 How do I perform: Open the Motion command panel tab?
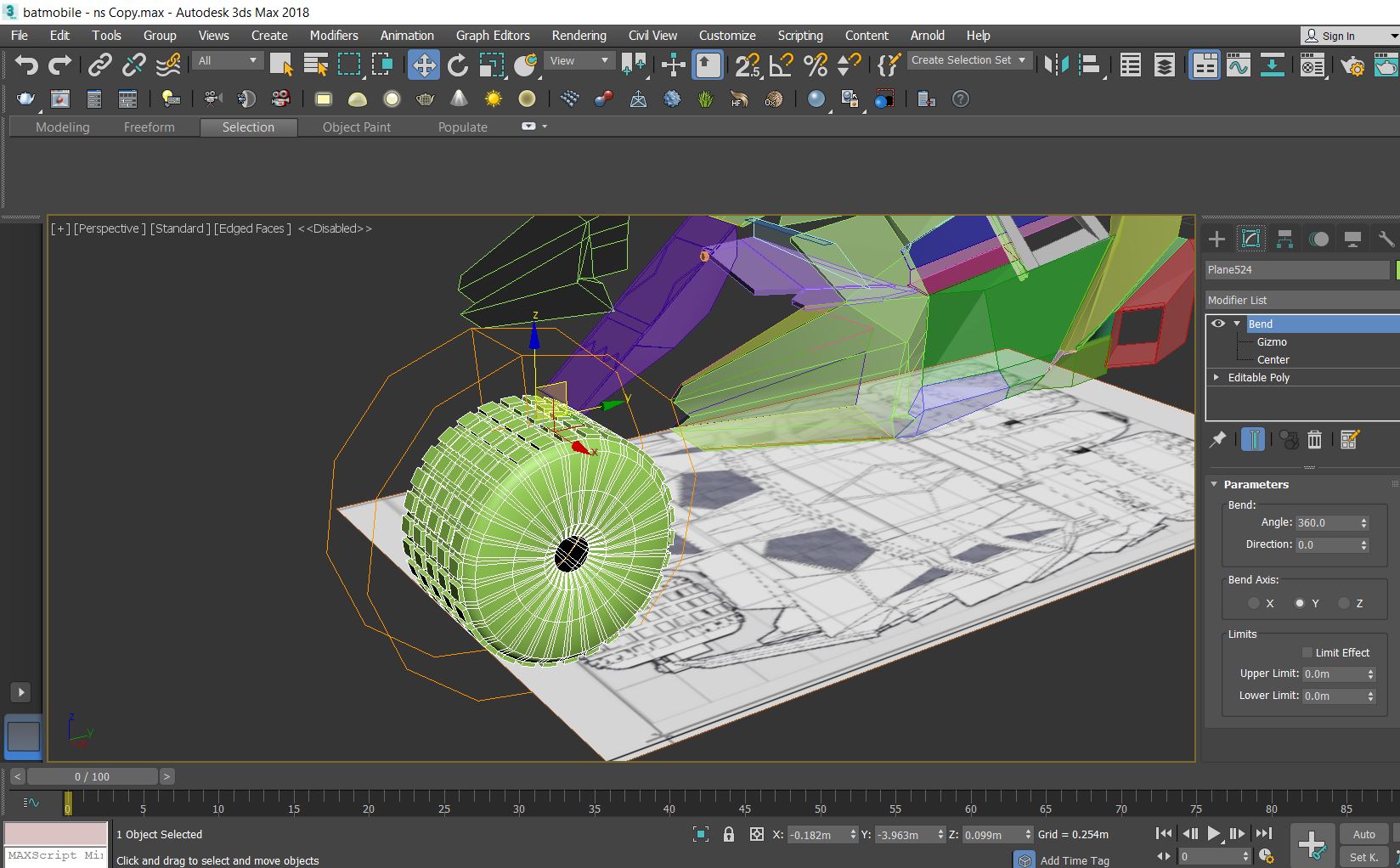click(1318, 239)
